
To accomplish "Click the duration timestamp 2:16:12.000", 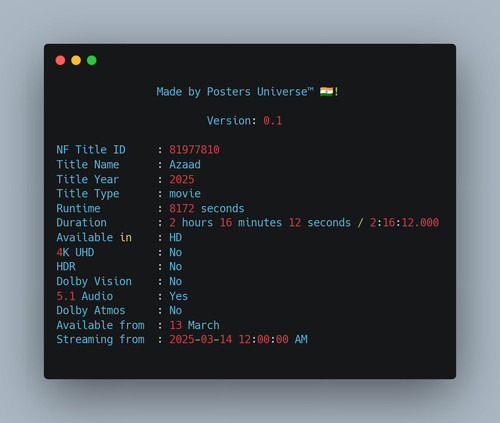I will click(x=404, y=223).
